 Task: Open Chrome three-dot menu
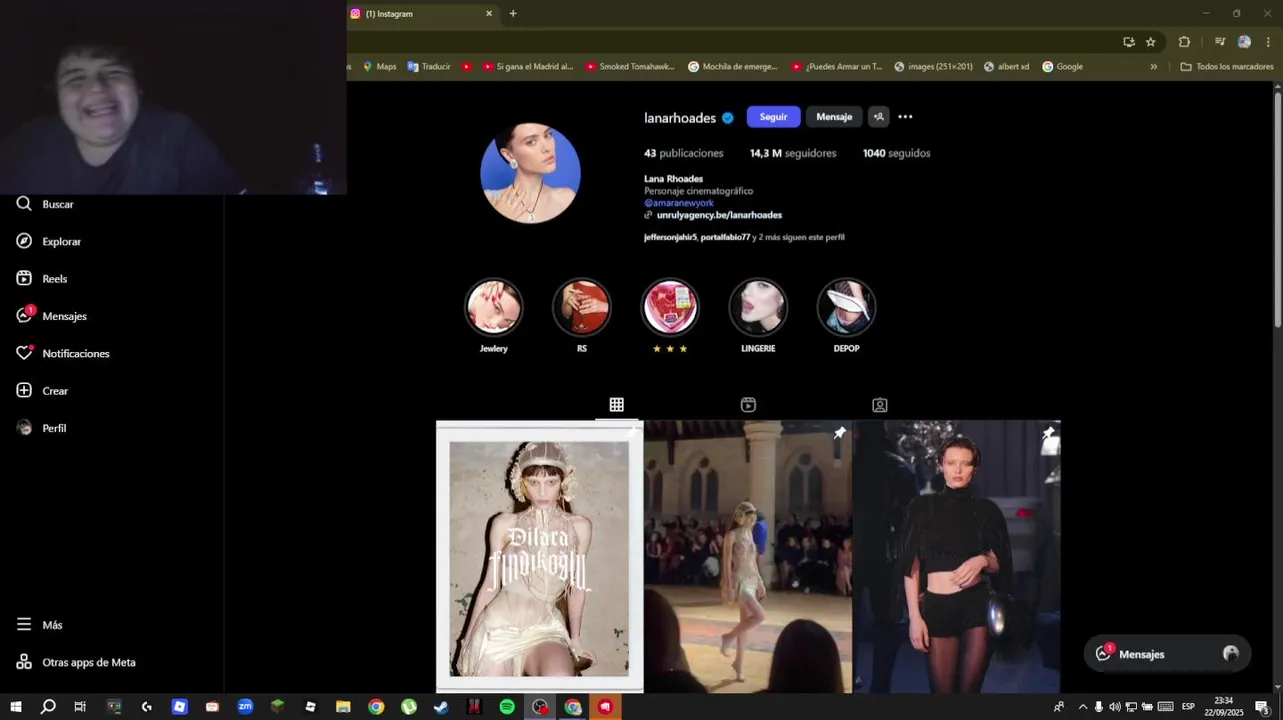click(1268, 42)
